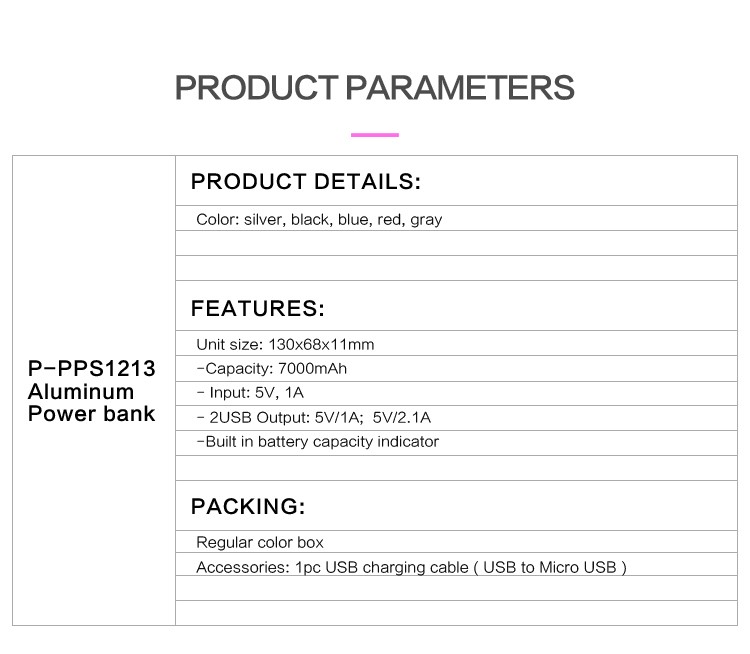Click the empty row just above FEATURES
This screenshot has height=654, width=750.
[456, 268]
